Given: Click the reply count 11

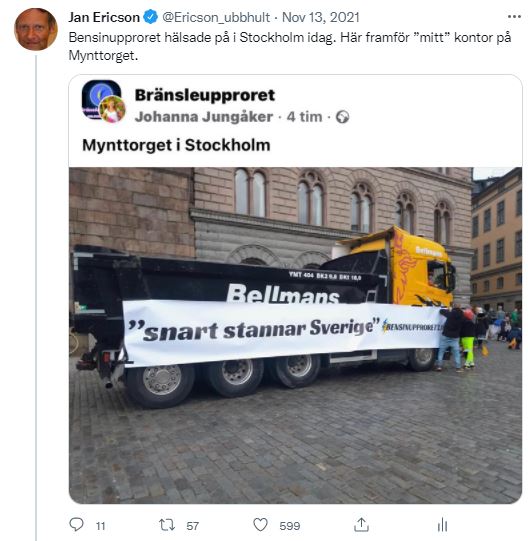Looking at the screenshot, I should 100,526.
